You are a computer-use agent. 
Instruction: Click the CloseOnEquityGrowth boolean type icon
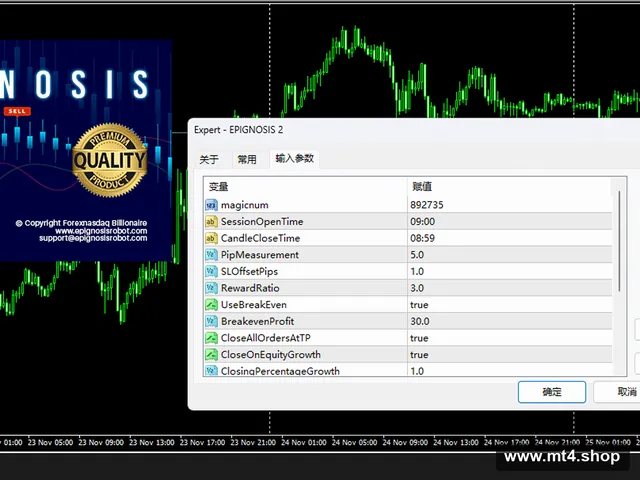(x=211, y=355)
